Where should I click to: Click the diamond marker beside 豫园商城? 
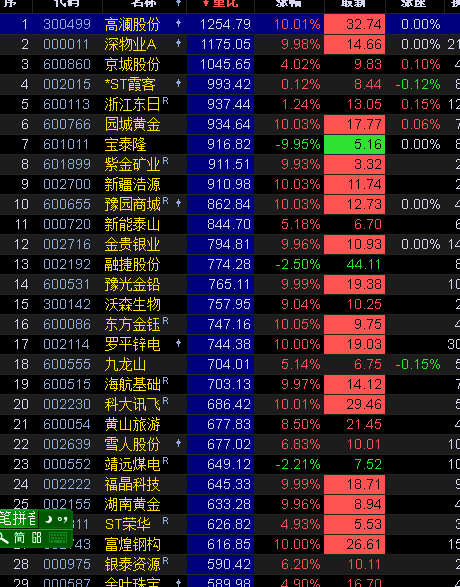point(179,203)
